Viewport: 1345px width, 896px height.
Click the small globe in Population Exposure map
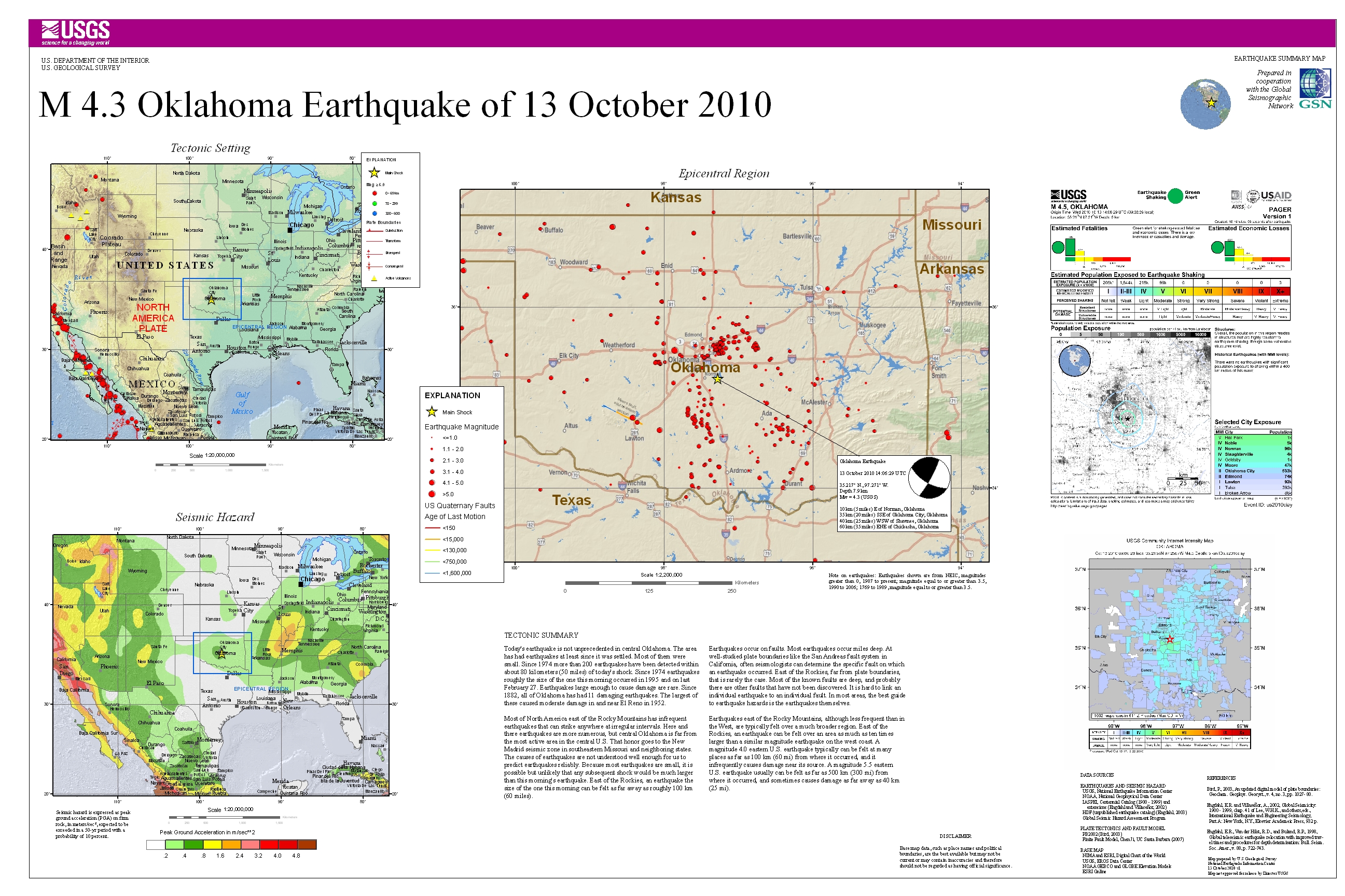[x=1074, y=359]
